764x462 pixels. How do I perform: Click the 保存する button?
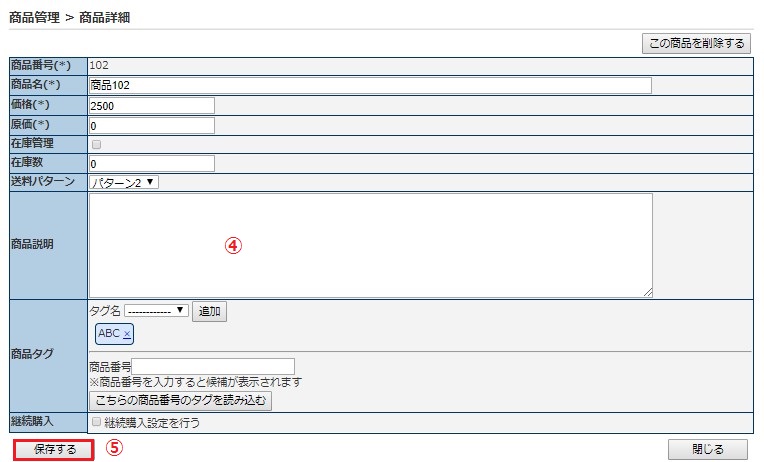pos(54,449)
